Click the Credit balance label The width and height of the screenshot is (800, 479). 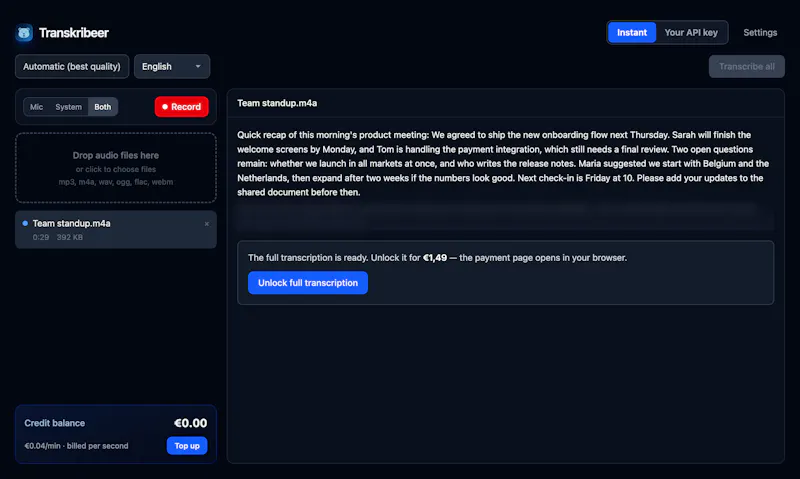tap(55, 423)
